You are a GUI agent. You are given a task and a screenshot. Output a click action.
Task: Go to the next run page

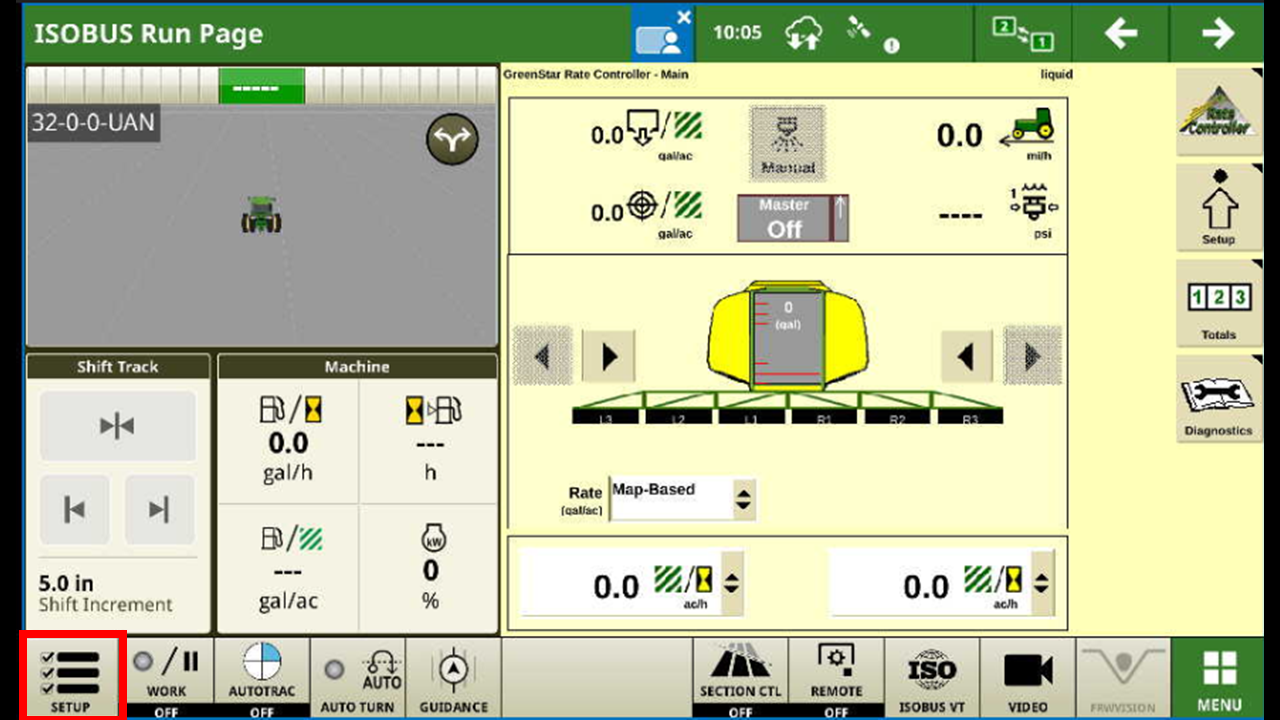pos(1217,33)
